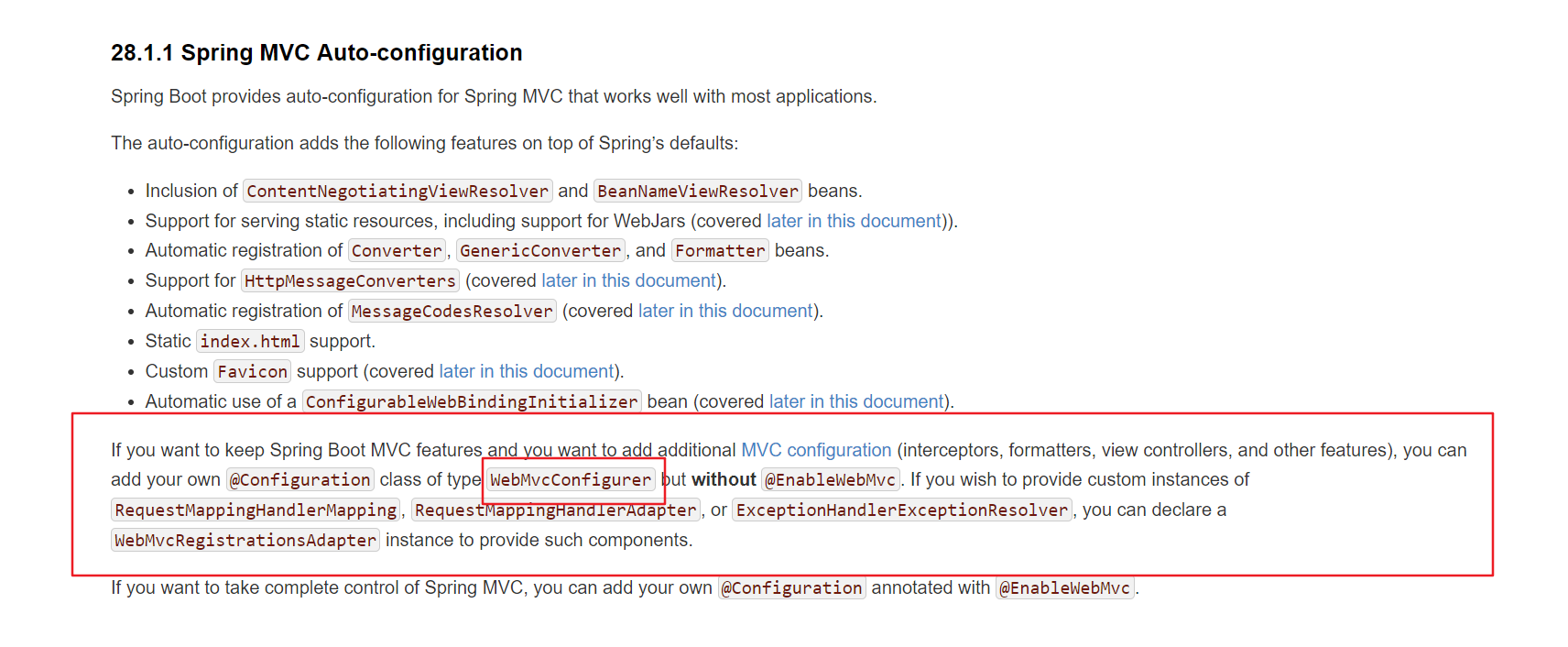Open the static resources 'later in this document' link
This screenshot has height=647, width=1568.
click(854, 221)
